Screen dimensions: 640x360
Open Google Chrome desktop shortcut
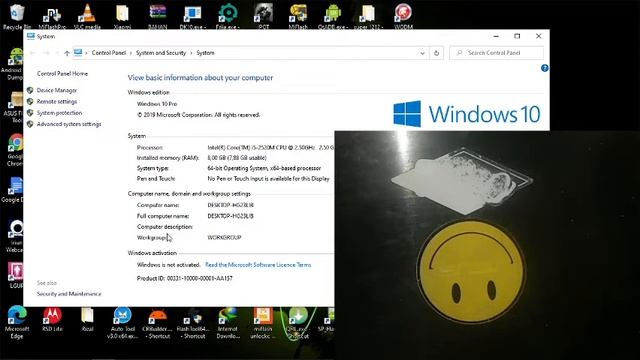pyautogui.click(x=16, y=150)
